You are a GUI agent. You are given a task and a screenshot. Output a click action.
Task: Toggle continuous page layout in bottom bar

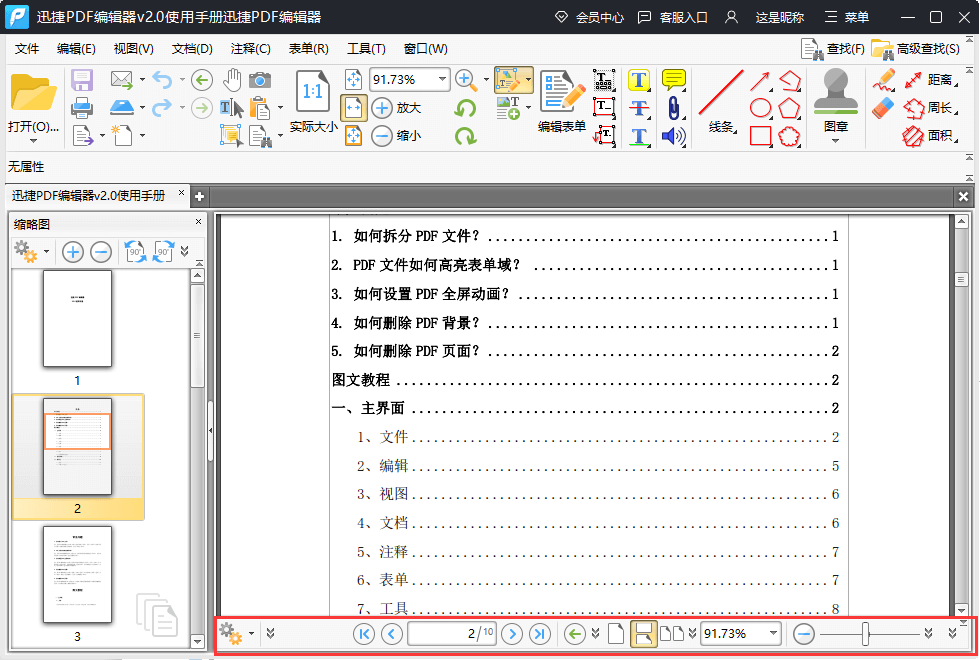[644, 634]
